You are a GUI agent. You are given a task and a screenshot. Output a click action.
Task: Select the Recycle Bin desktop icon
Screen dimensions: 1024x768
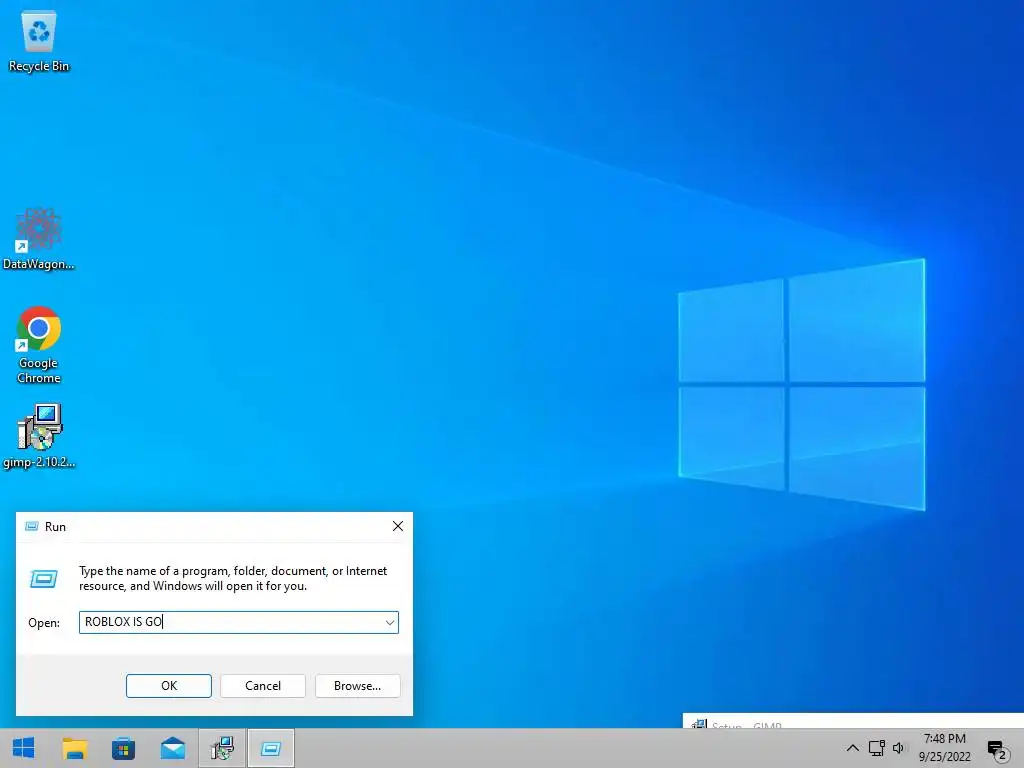(x=39, y=42)
